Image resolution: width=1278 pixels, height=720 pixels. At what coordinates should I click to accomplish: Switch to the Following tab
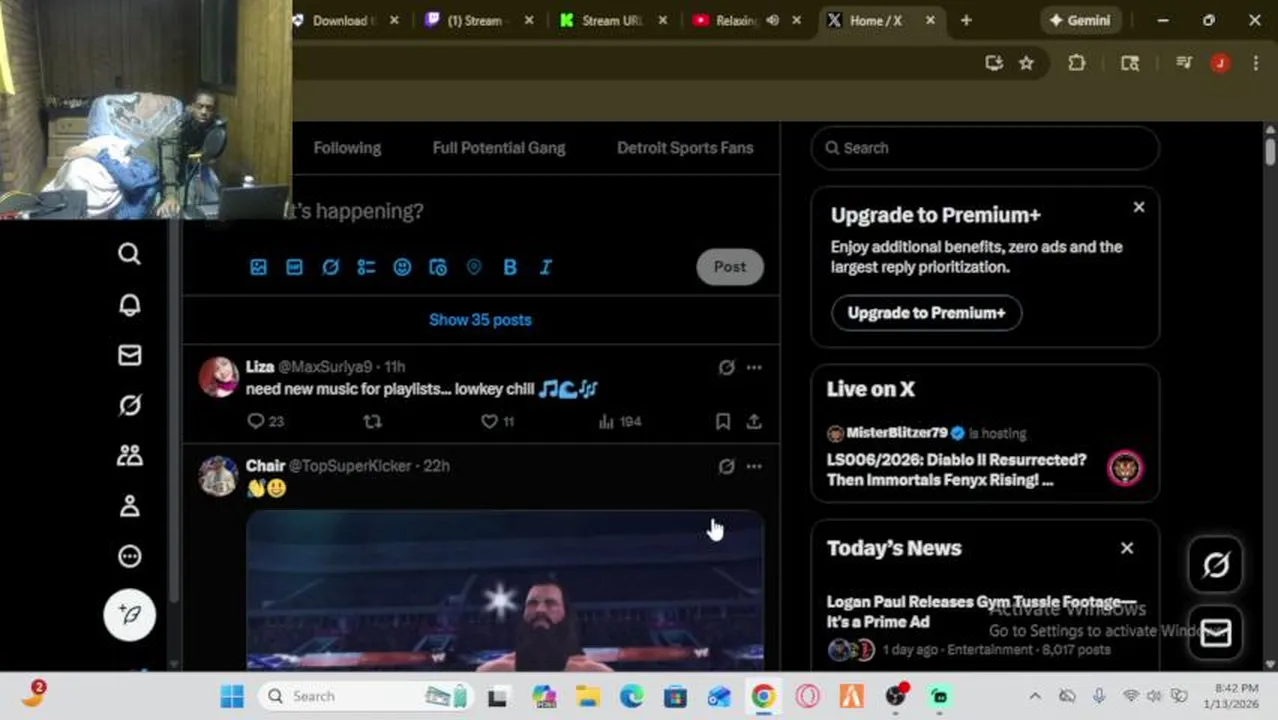click(347, 148)
